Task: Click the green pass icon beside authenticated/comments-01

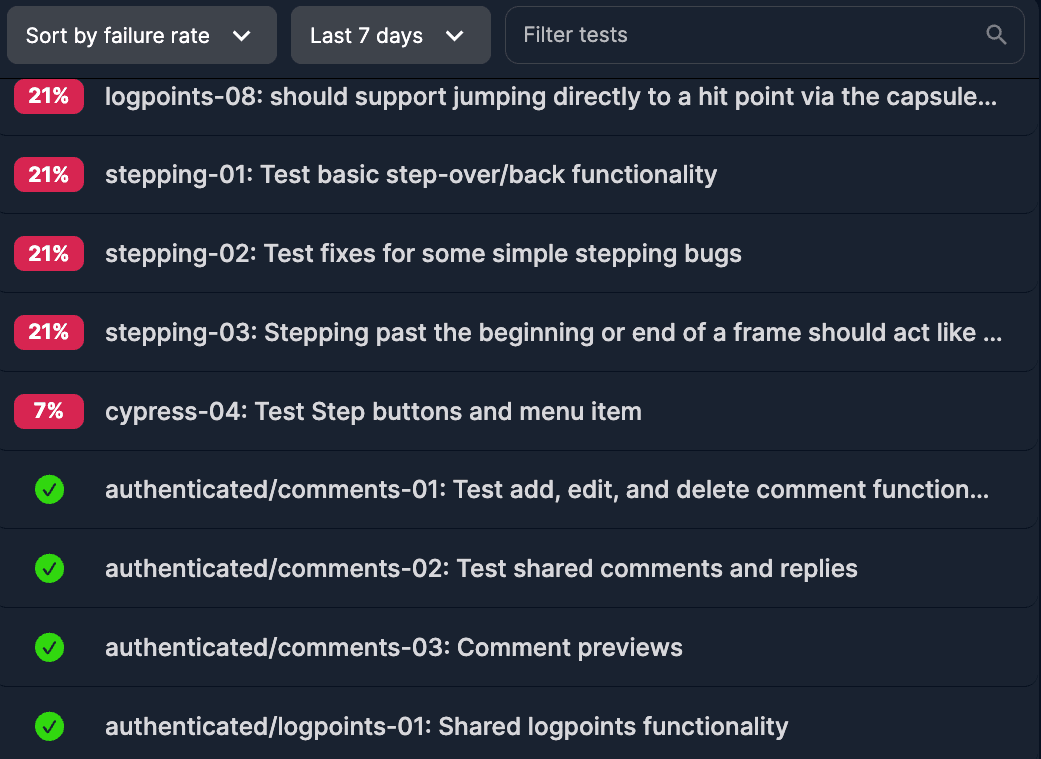Action: tap(49, 489)
